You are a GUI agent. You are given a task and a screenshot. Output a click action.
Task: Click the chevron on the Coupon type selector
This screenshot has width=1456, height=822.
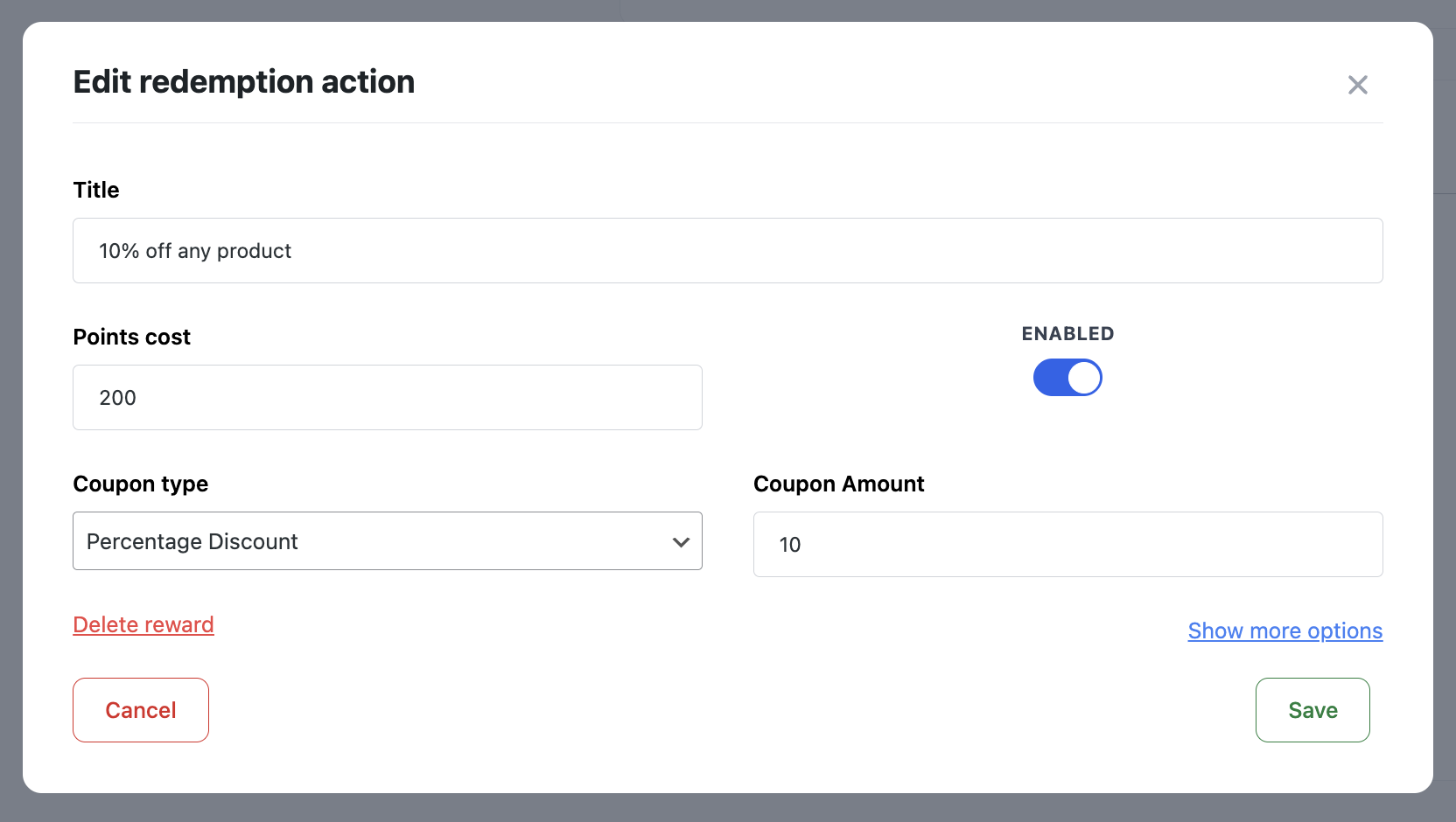tap(681, 541)
